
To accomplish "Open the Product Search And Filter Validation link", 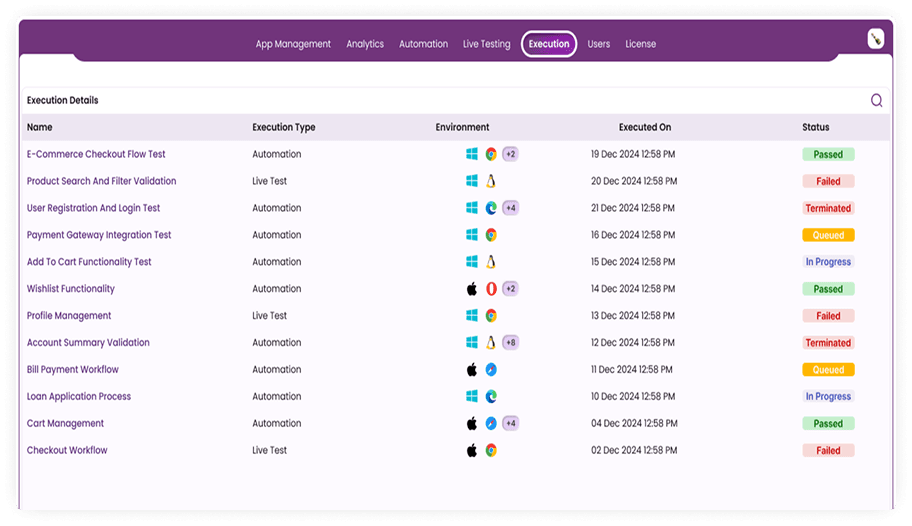I will click(101, 181).
